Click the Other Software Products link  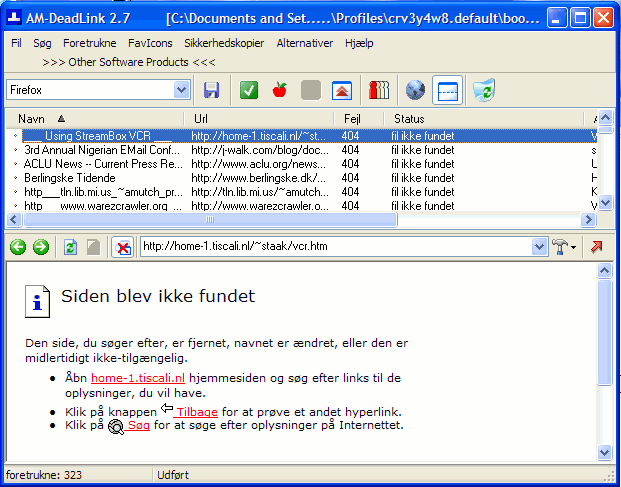[129, 62]
